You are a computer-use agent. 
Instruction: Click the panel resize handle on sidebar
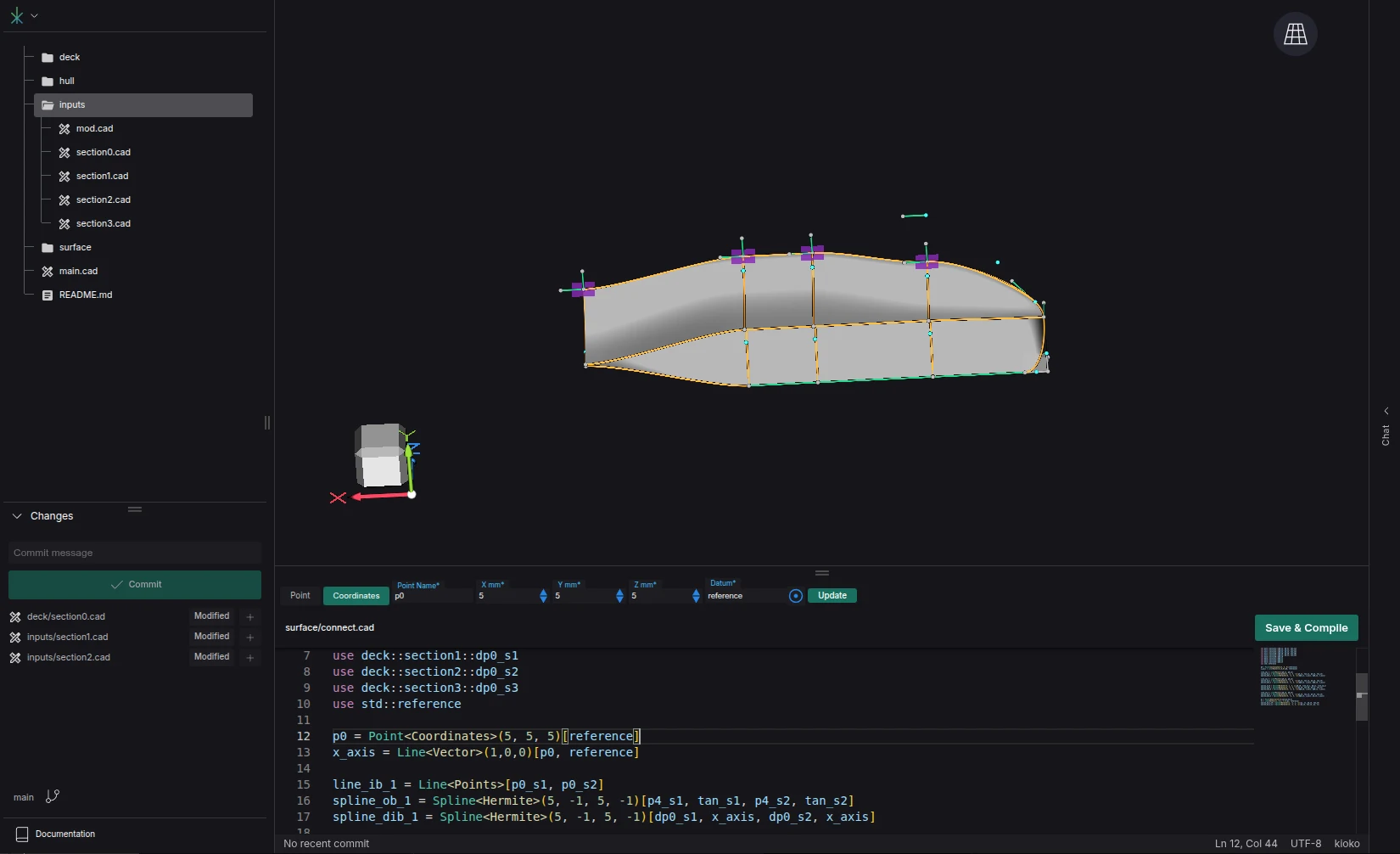(267, 423)
